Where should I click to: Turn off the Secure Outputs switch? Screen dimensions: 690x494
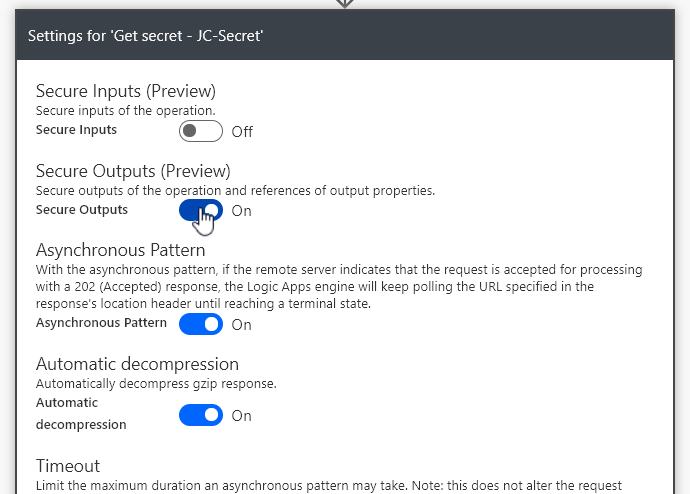click(x=200, y=210)
